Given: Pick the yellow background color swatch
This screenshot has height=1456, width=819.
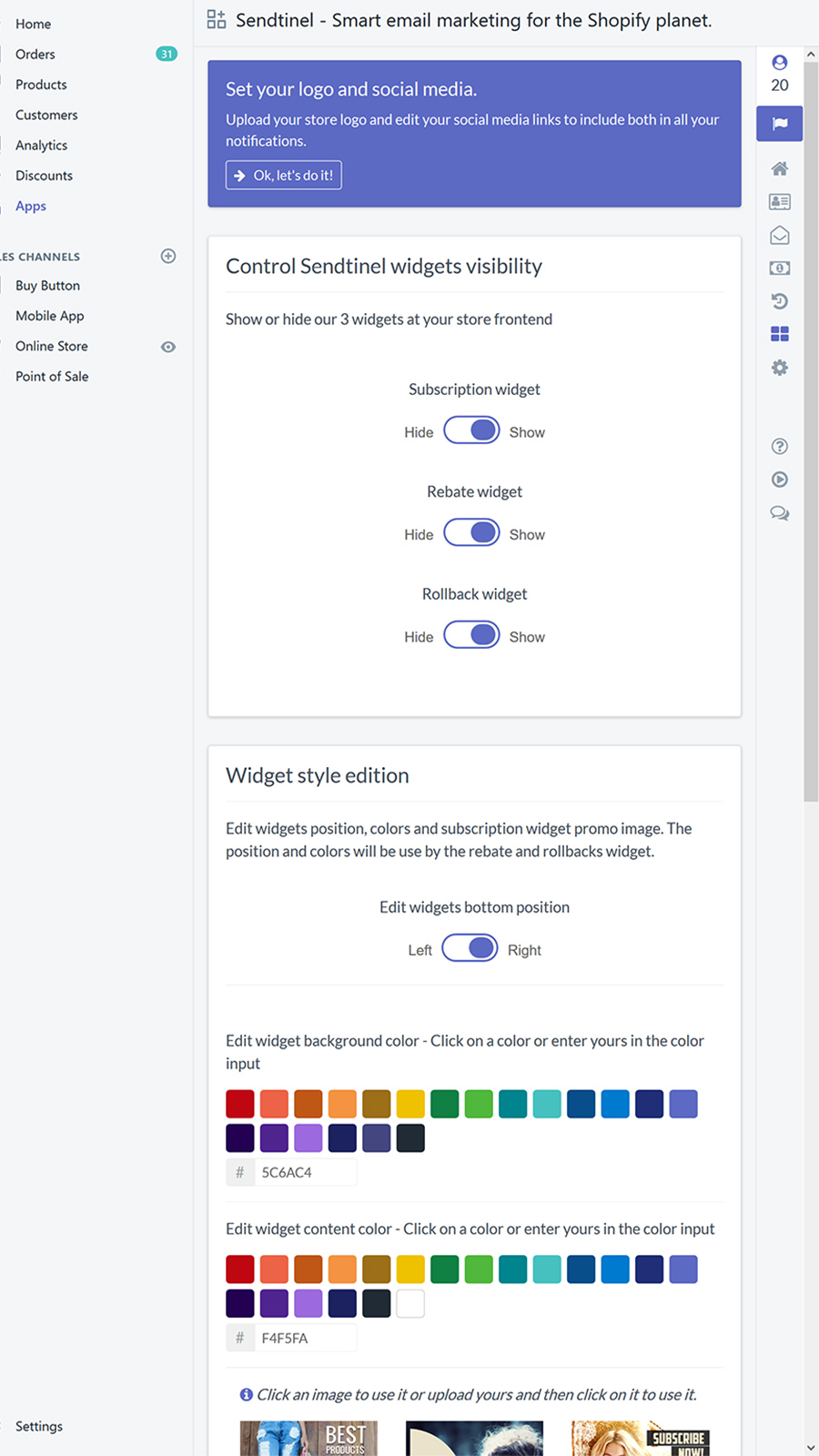Looking at the screenshot, I should (410, 1104).
